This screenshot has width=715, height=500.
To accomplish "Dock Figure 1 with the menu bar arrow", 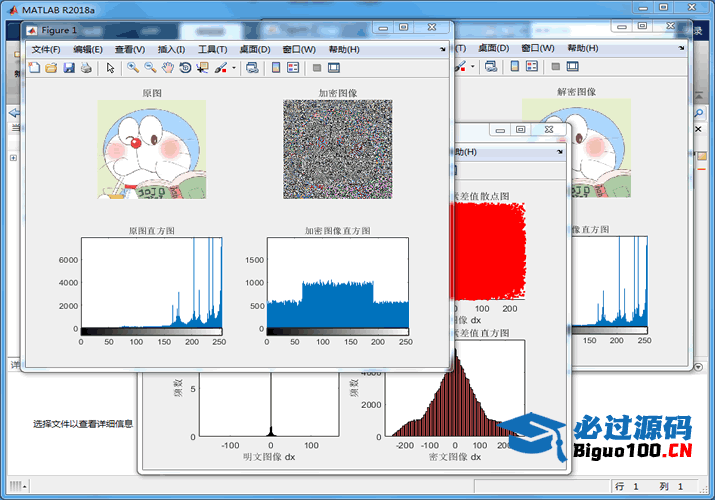I will pyautogui.click(x=442, y=49).
